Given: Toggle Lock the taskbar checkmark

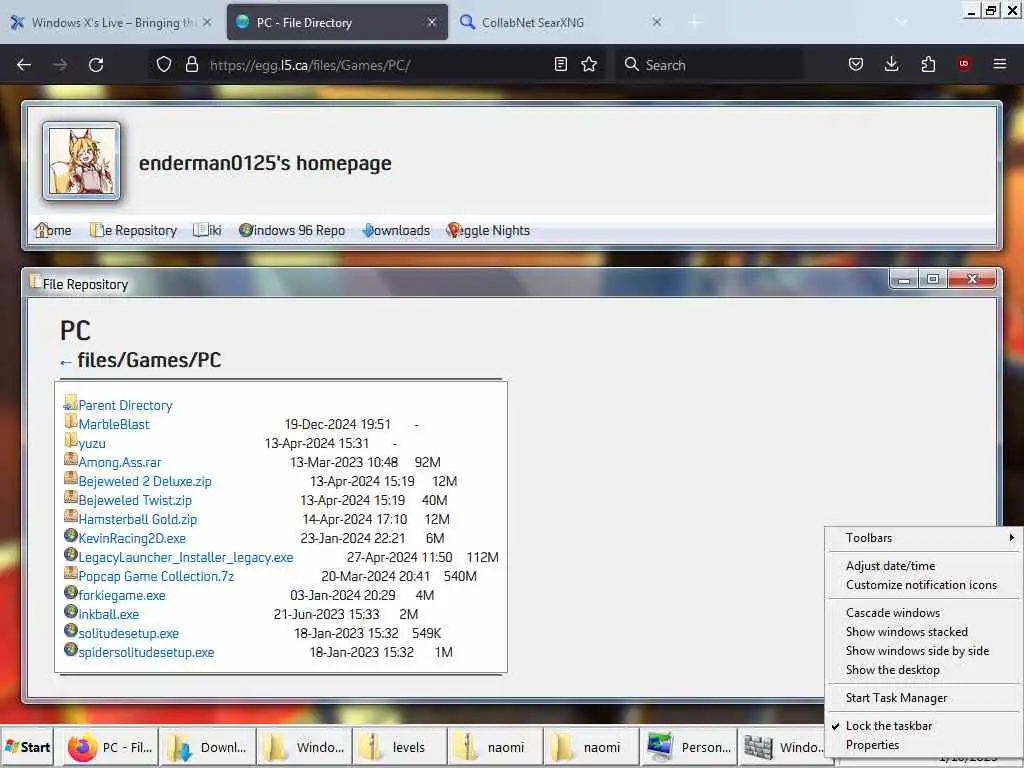Looking at the screenshot, I should [923, 726].
